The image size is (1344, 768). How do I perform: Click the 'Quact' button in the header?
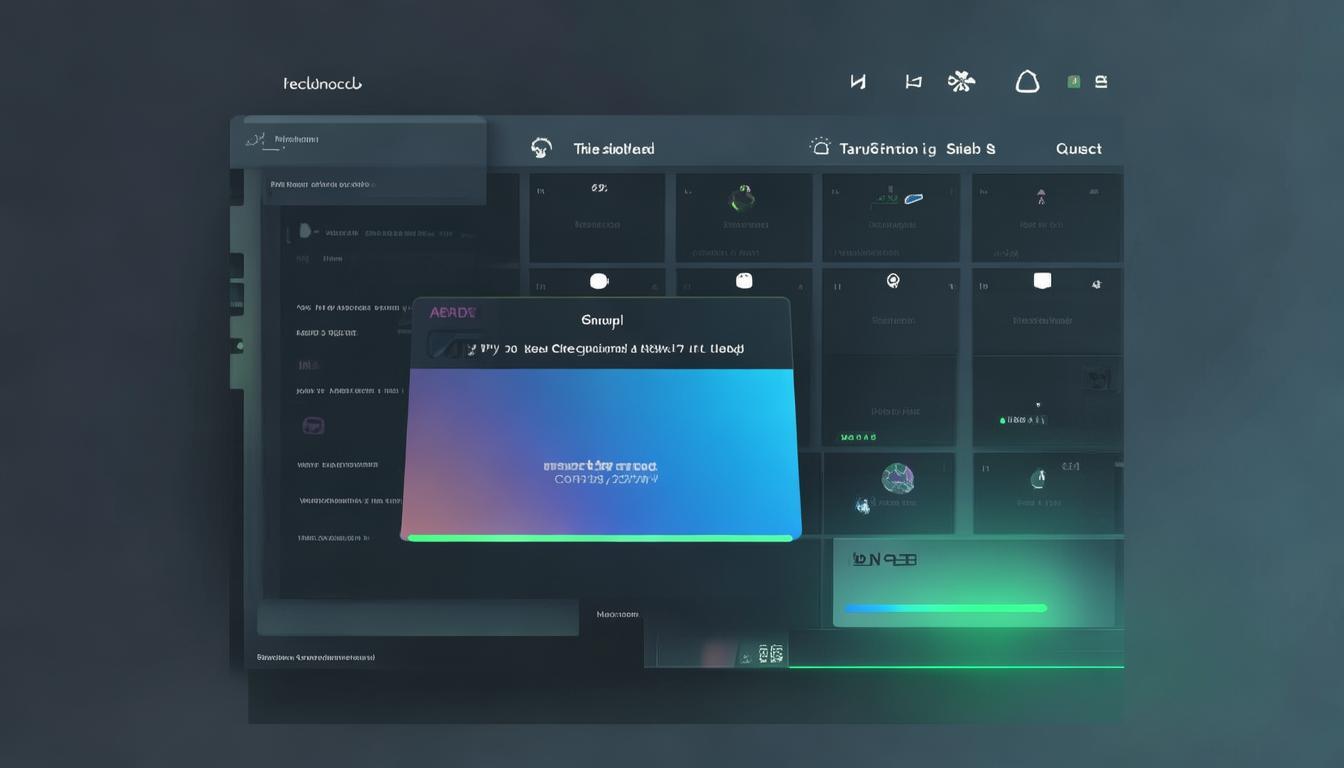coord(1079,149)
